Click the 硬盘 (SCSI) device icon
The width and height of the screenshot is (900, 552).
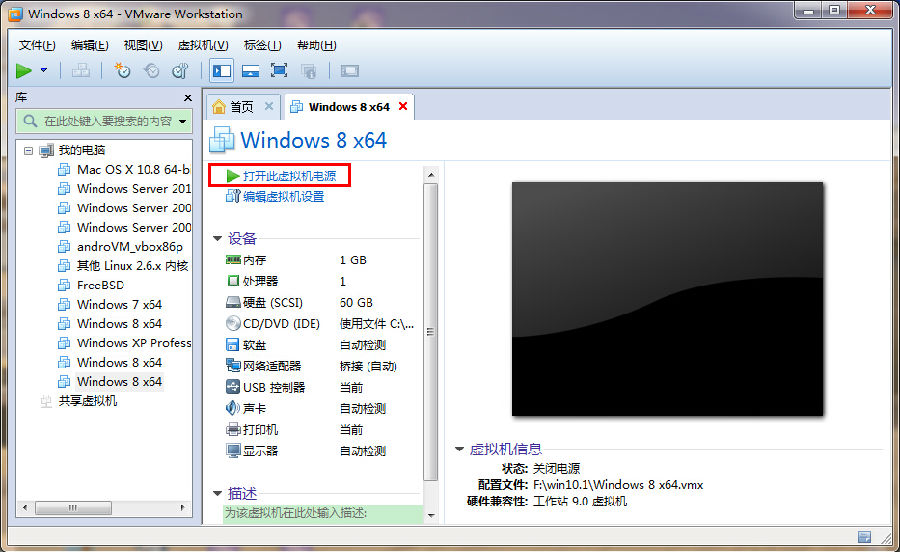tap(233, 303)
